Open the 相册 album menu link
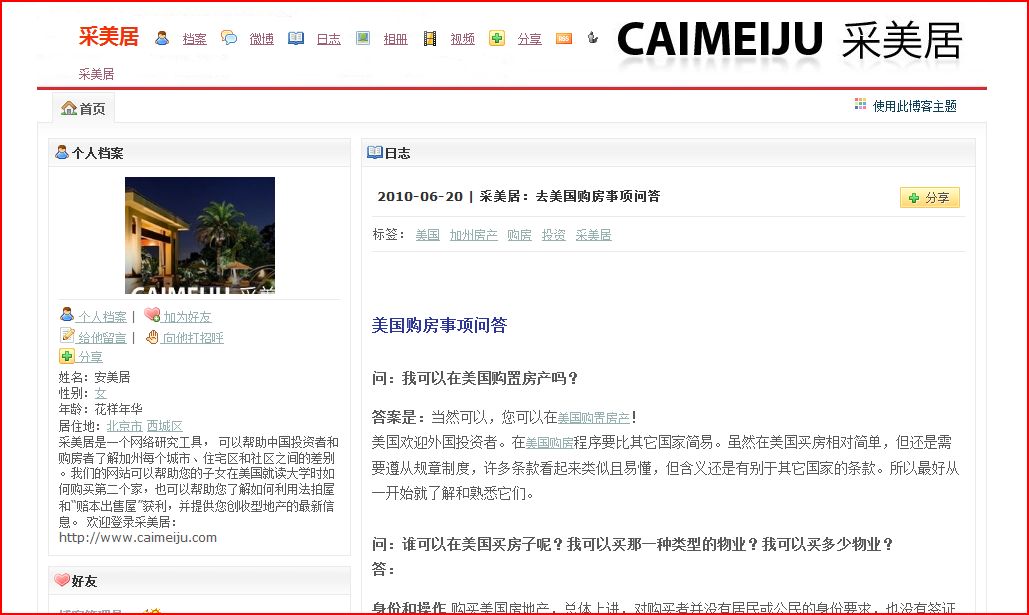This screenshot has width=1029, height=615. 395,39
